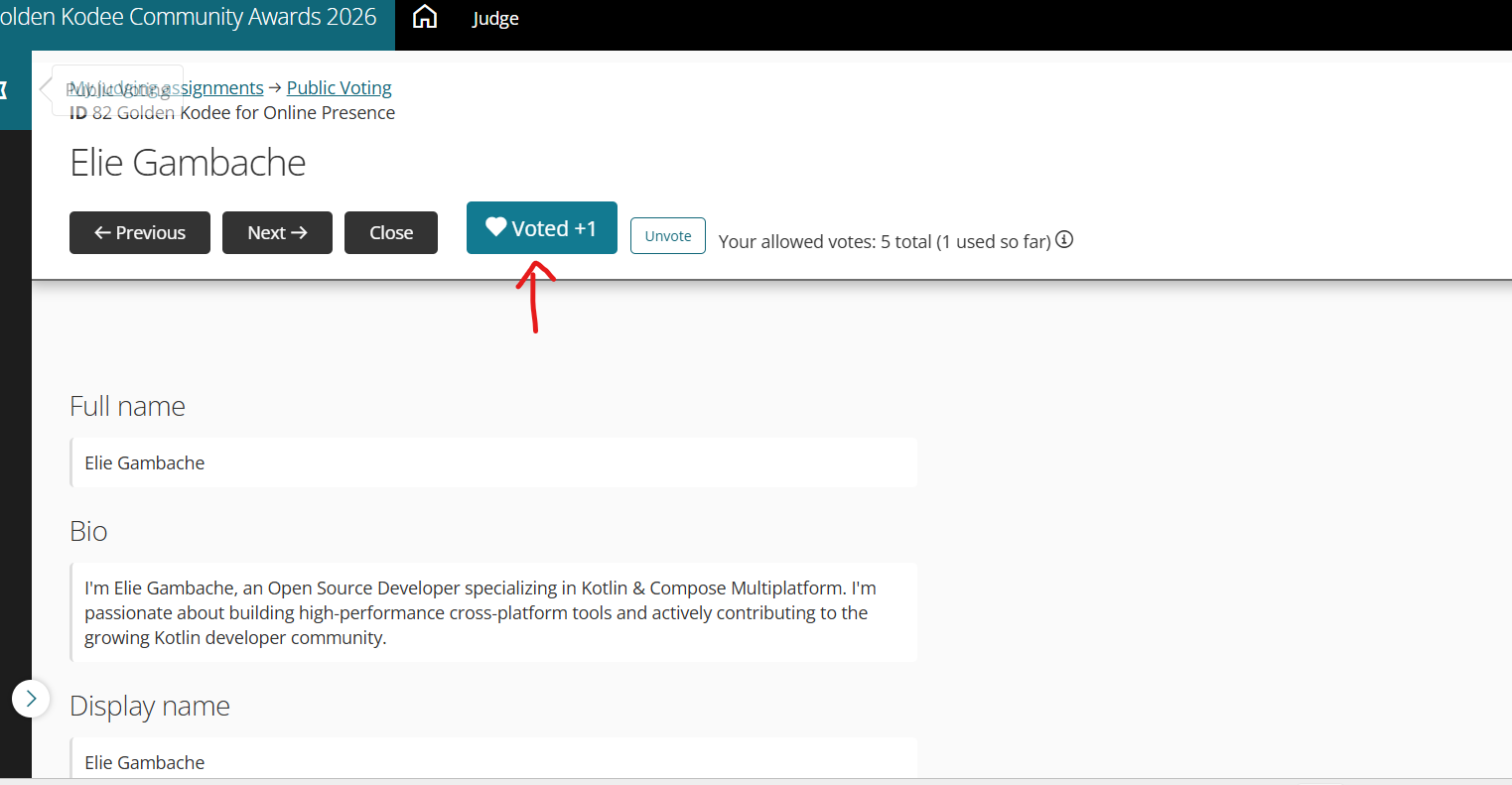
Task: Click the Public Voting sidebar icon
Action: coord(4,90)
